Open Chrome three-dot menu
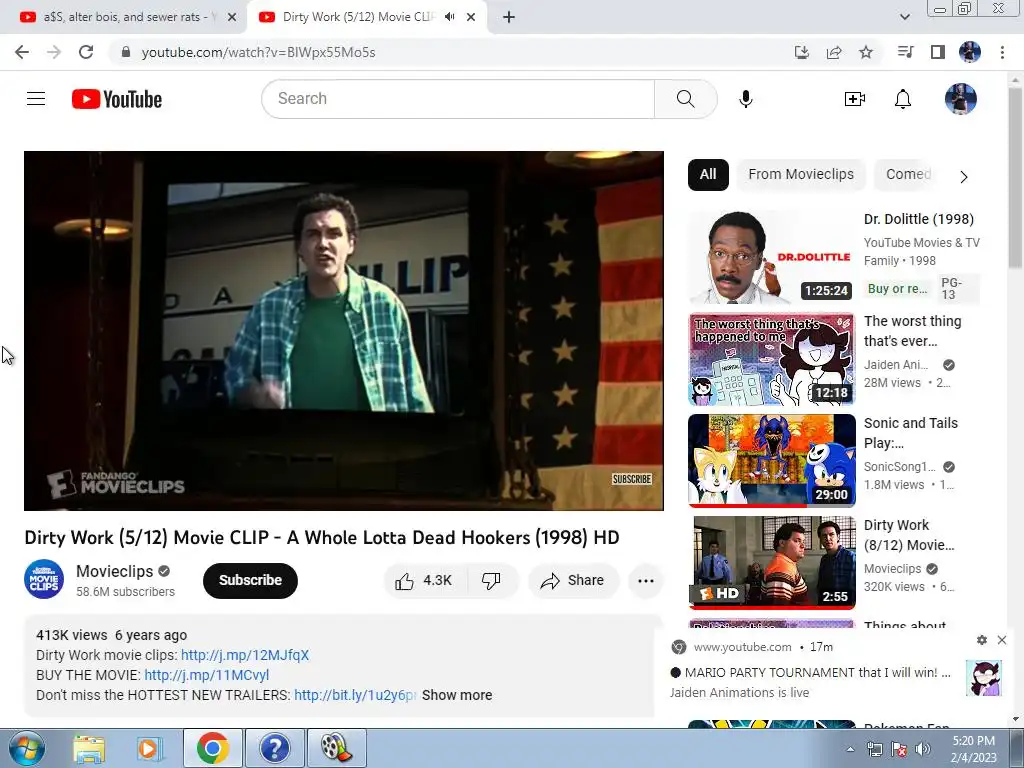This screenshot has width=1024, height=768. (x=1002, y=52)
